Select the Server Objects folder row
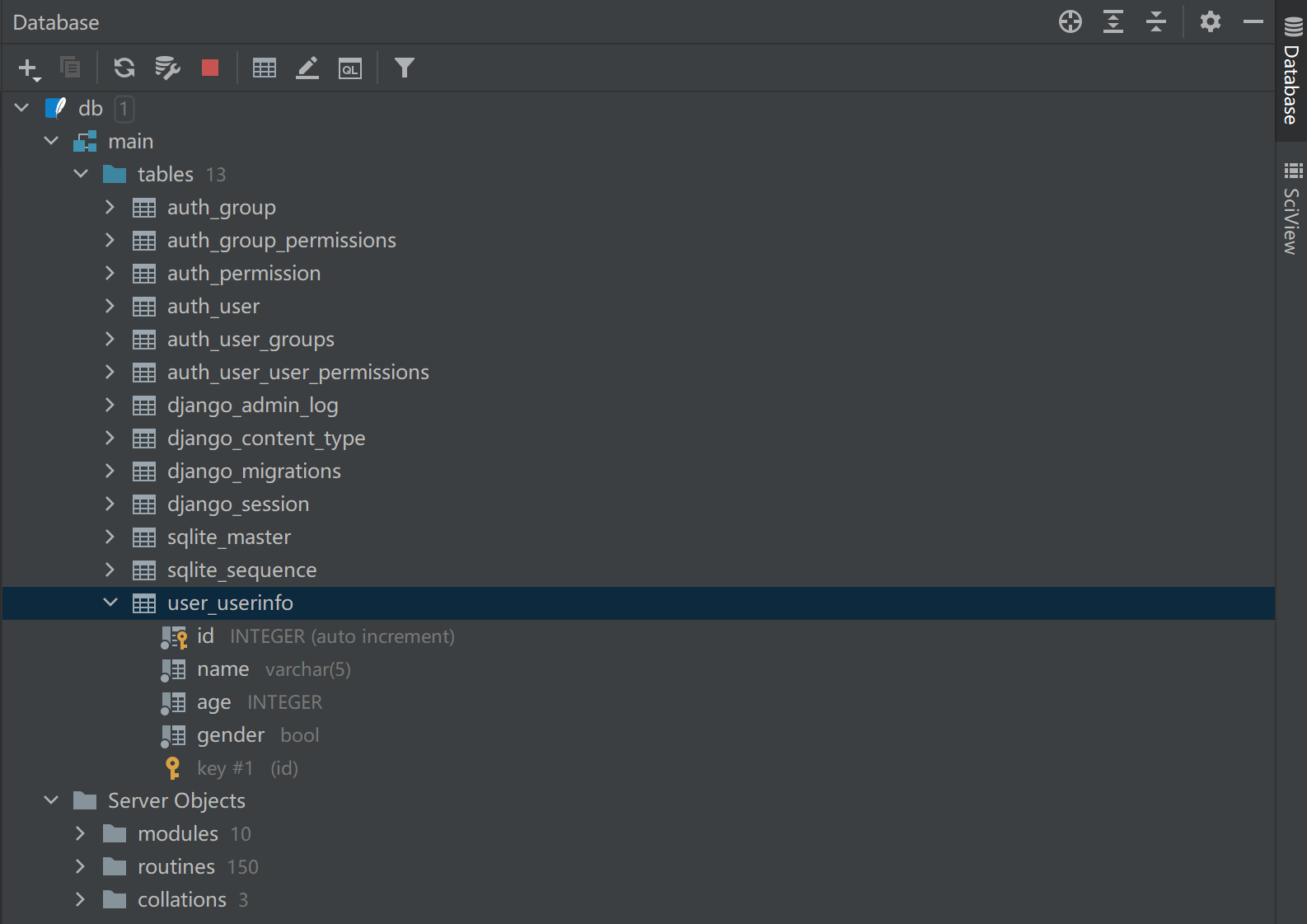The width and height of the screenshot is (1307, 924). point(638,800)
